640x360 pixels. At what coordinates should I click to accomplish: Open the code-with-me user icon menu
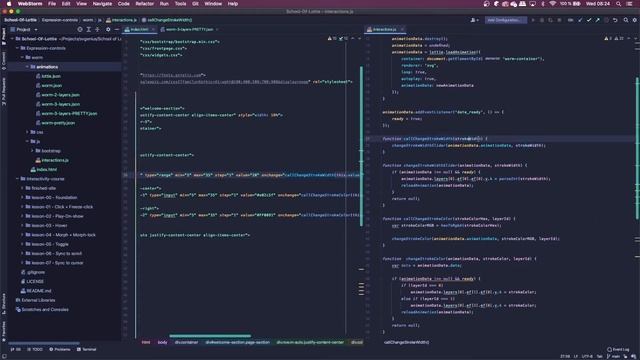click(474, 20)
